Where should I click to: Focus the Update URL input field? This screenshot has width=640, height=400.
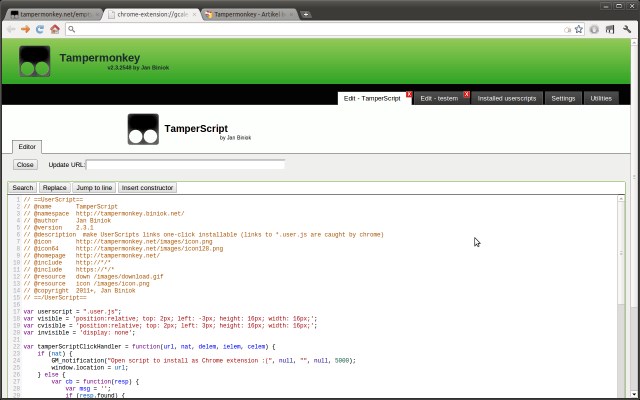point(186,164)
